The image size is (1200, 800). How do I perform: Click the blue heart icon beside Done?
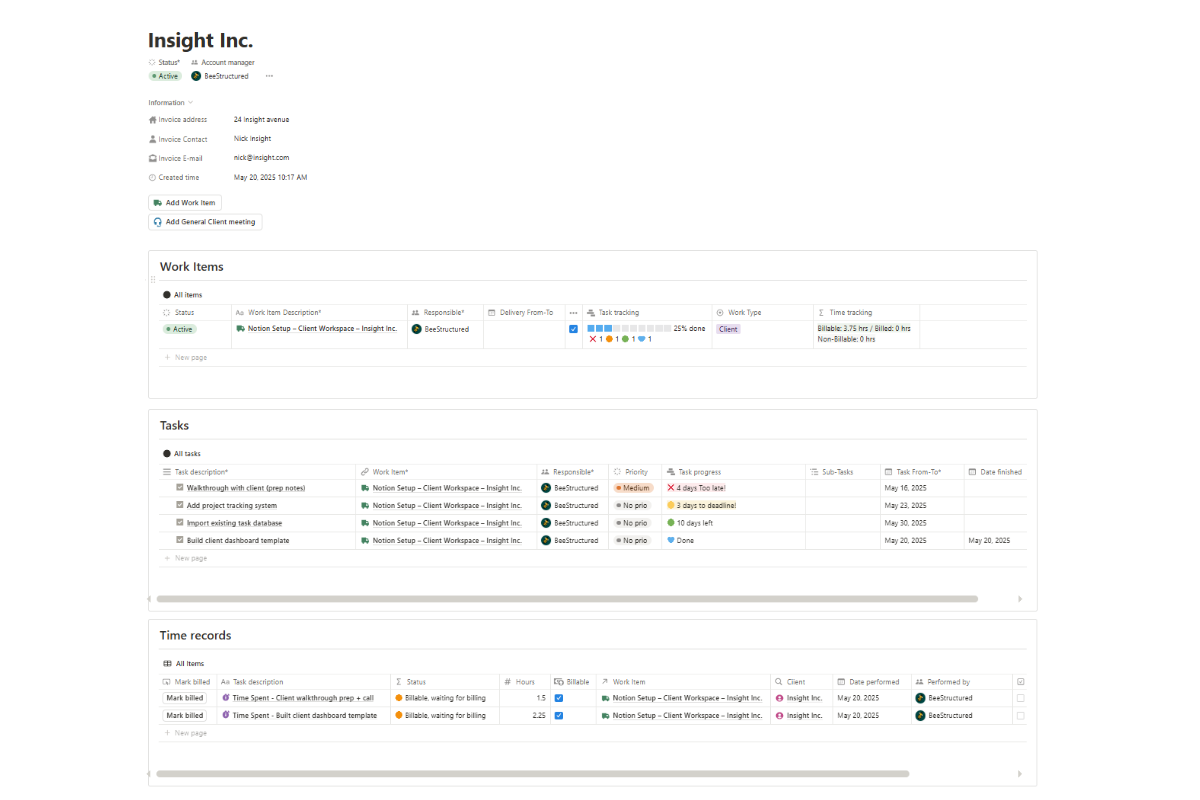click(671, 540)
